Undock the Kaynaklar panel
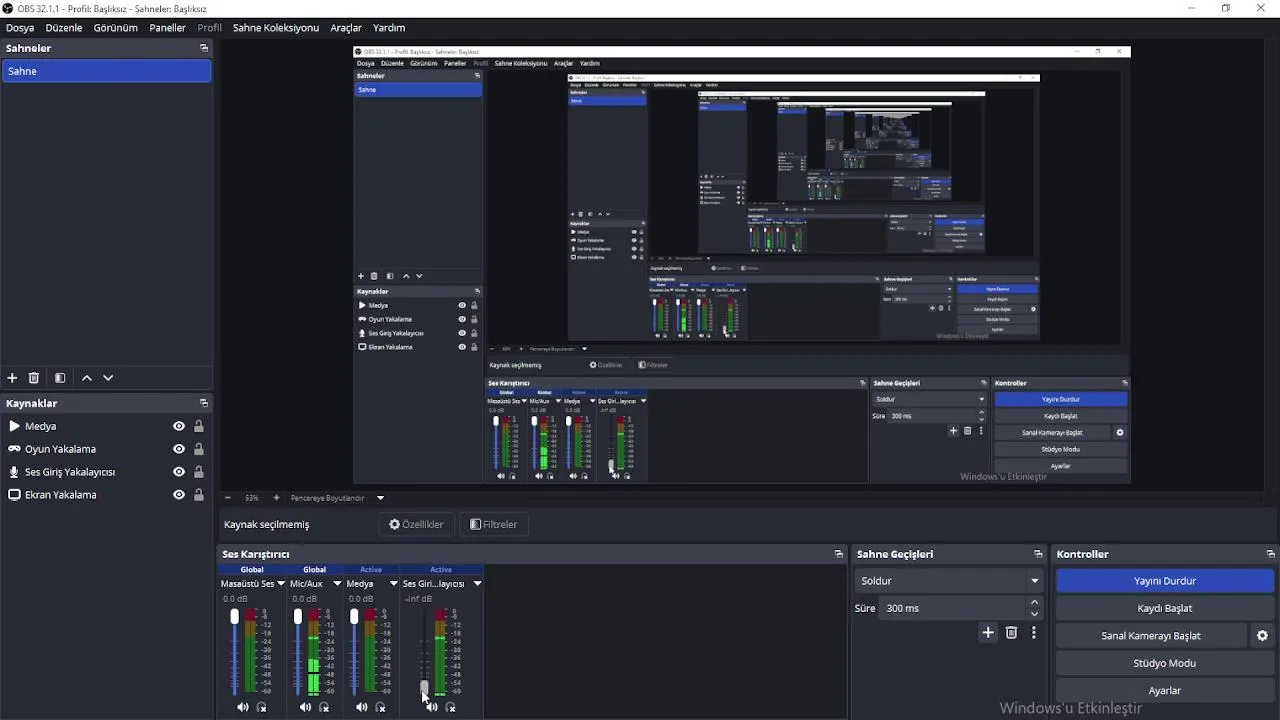 pos(204,403)
